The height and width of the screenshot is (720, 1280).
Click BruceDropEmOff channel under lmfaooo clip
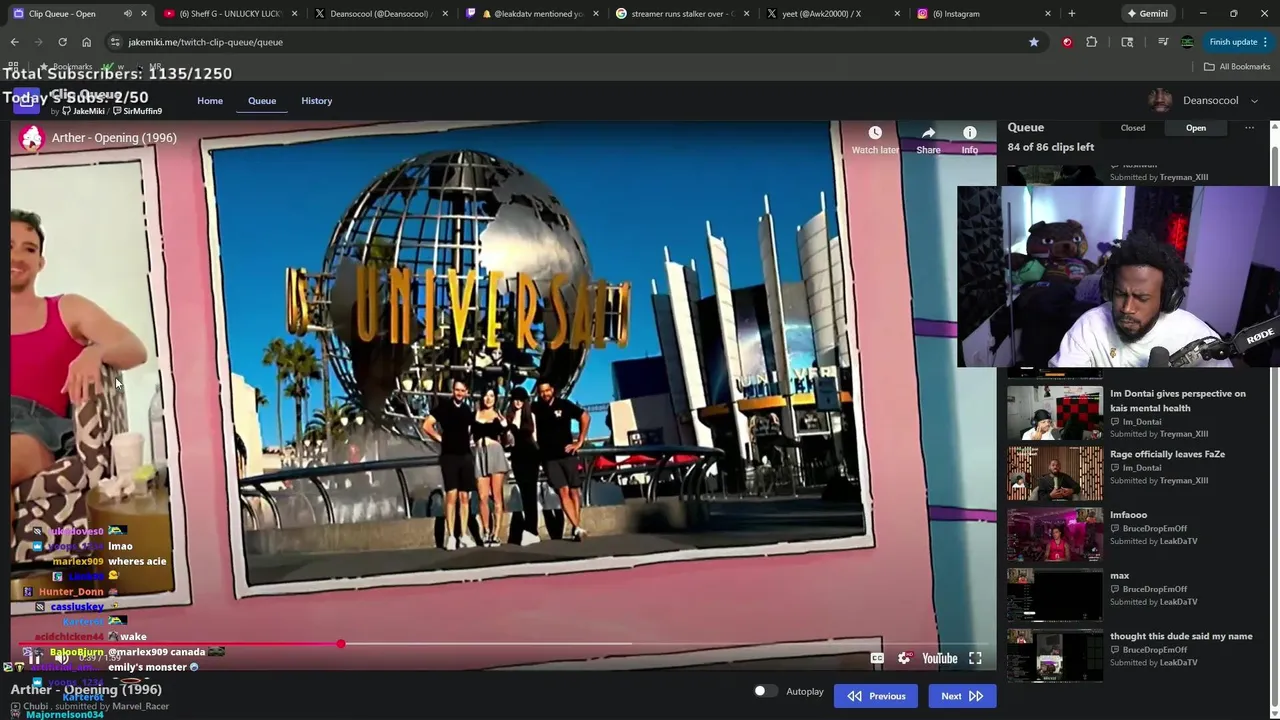pos(1154,529)
